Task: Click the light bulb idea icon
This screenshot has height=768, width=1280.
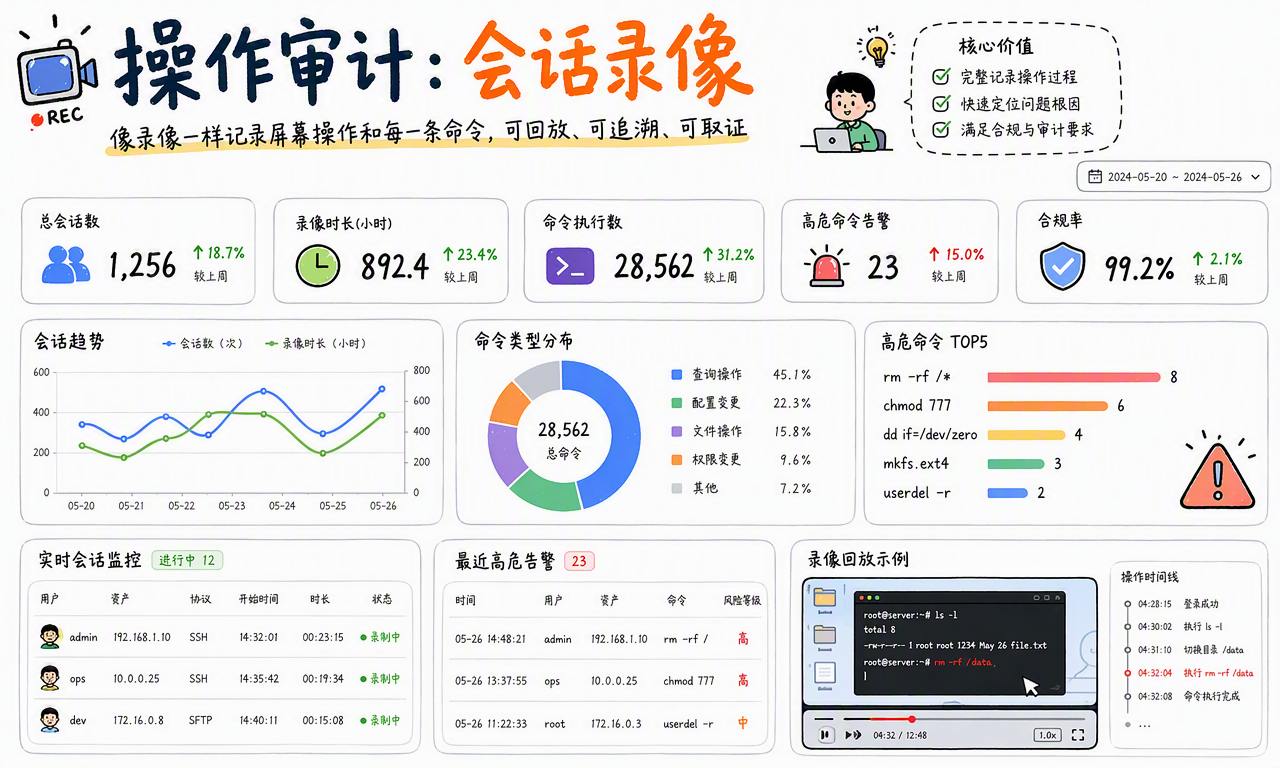Action: point(876,48)
